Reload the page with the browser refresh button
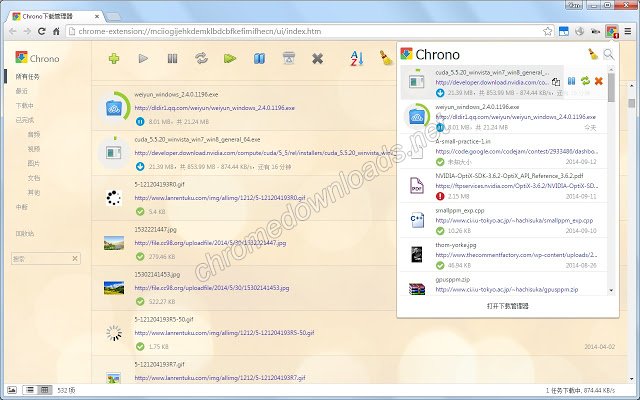640x400 pixels. pyautogui.click(x=42, y=31)
